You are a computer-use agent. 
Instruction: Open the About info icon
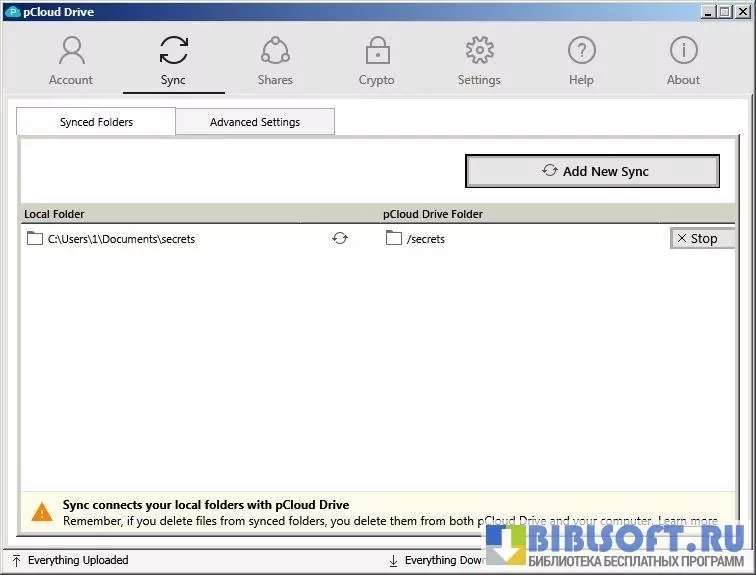point(683,50)
